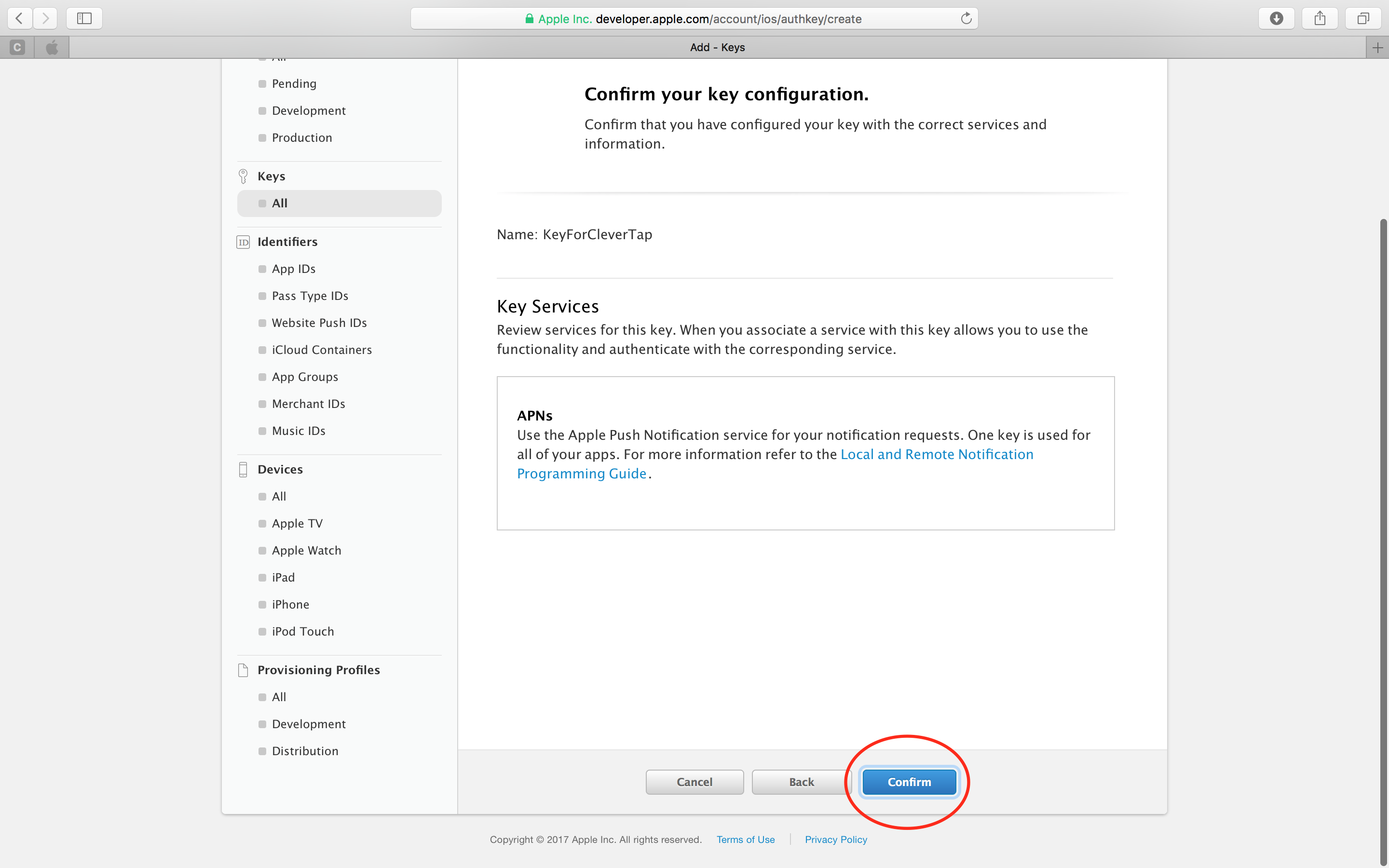Open the Terms of Use link
This screenshot has width=1389, height=868.
pos(745,839)
